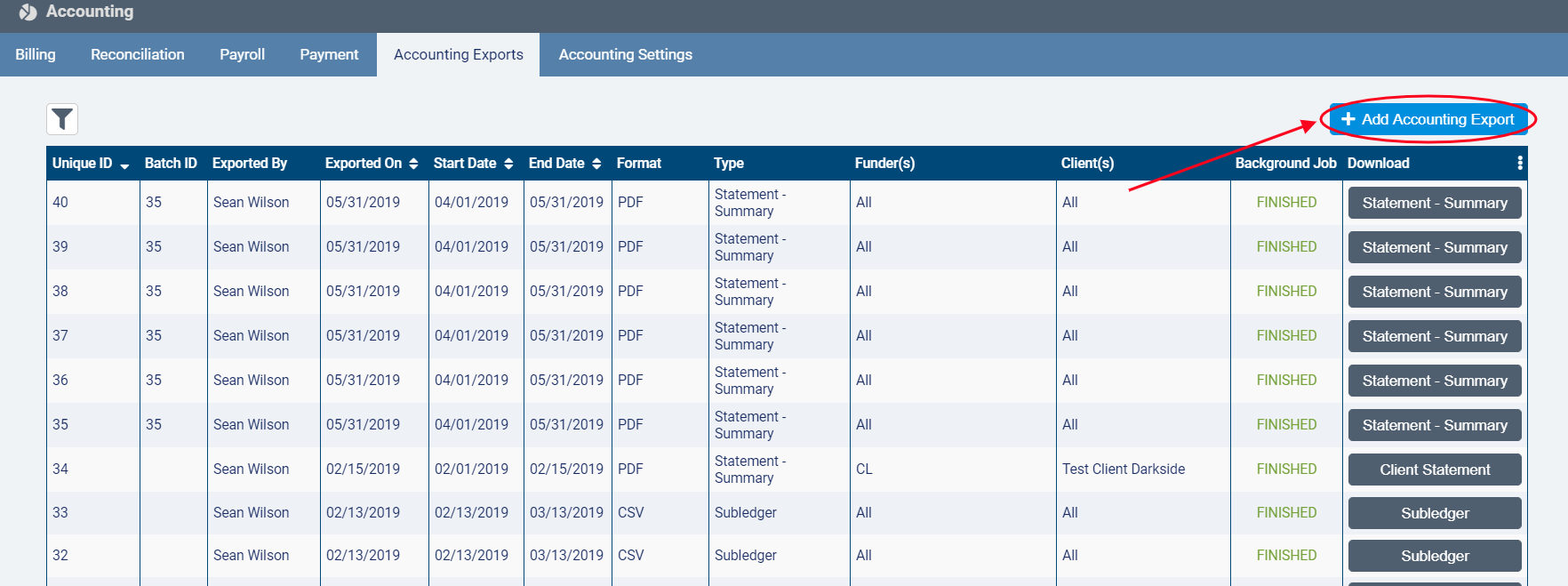1568x586 pixels.
Task: Download Statement - Summary for export 40
Action: [x=1434, y=203]
